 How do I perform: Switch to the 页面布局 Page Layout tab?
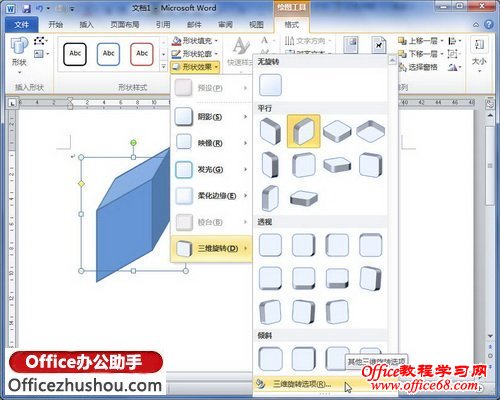[125, 25]
